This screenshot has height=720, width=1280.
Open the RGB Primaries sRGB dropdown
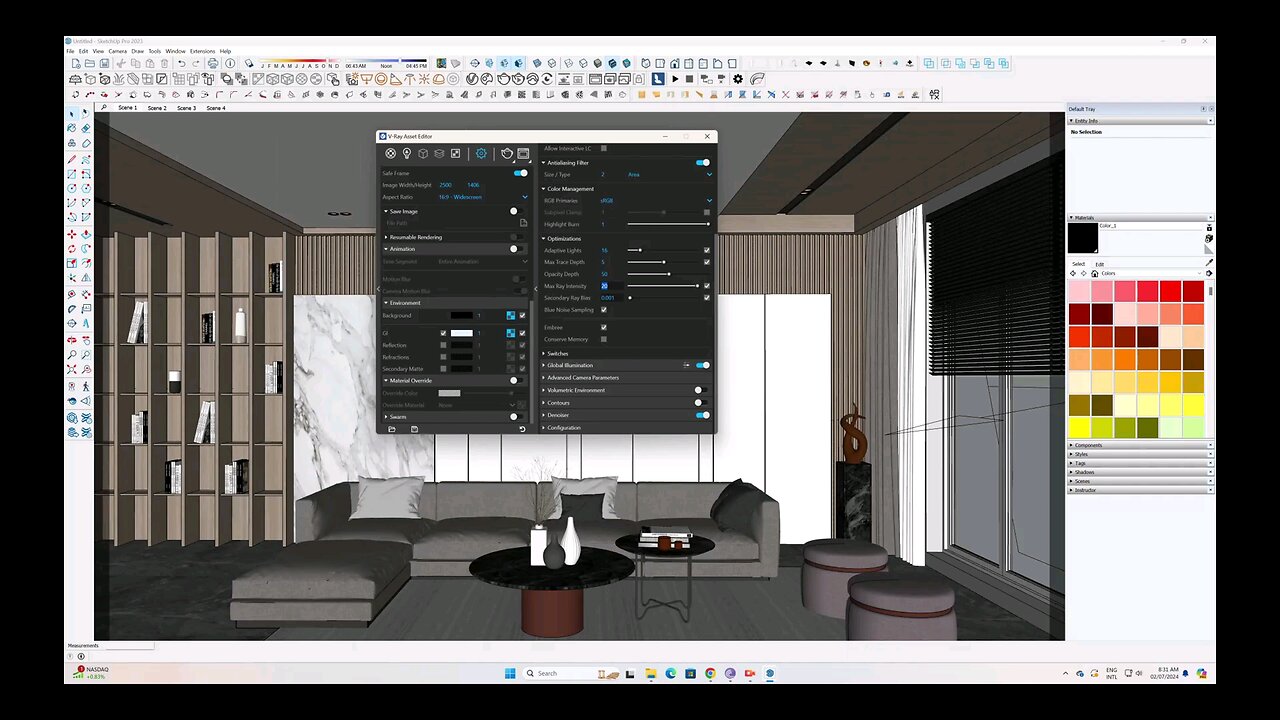click(656, 200)
